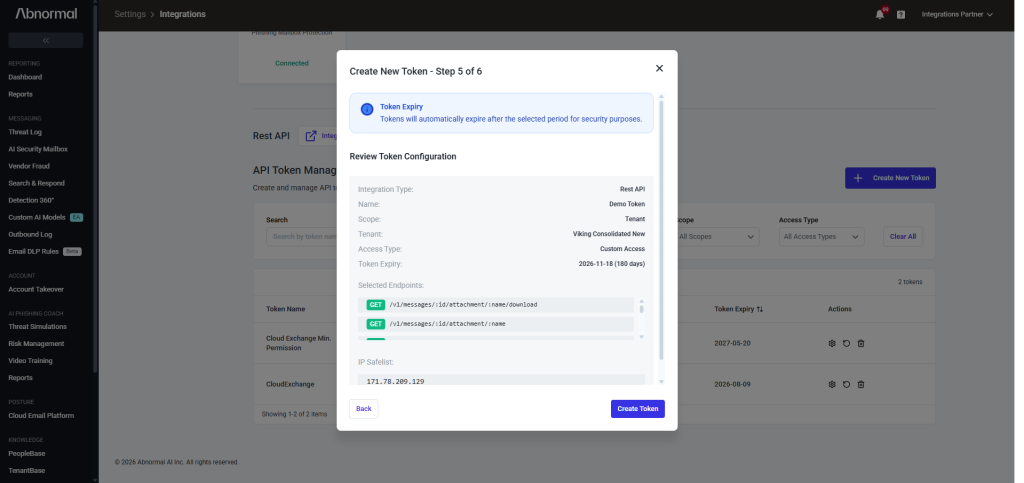Click Settings in the breadcrumb
Image resolution: width=1024 pixels, height=483 pixels.
(x=130, y=14)
